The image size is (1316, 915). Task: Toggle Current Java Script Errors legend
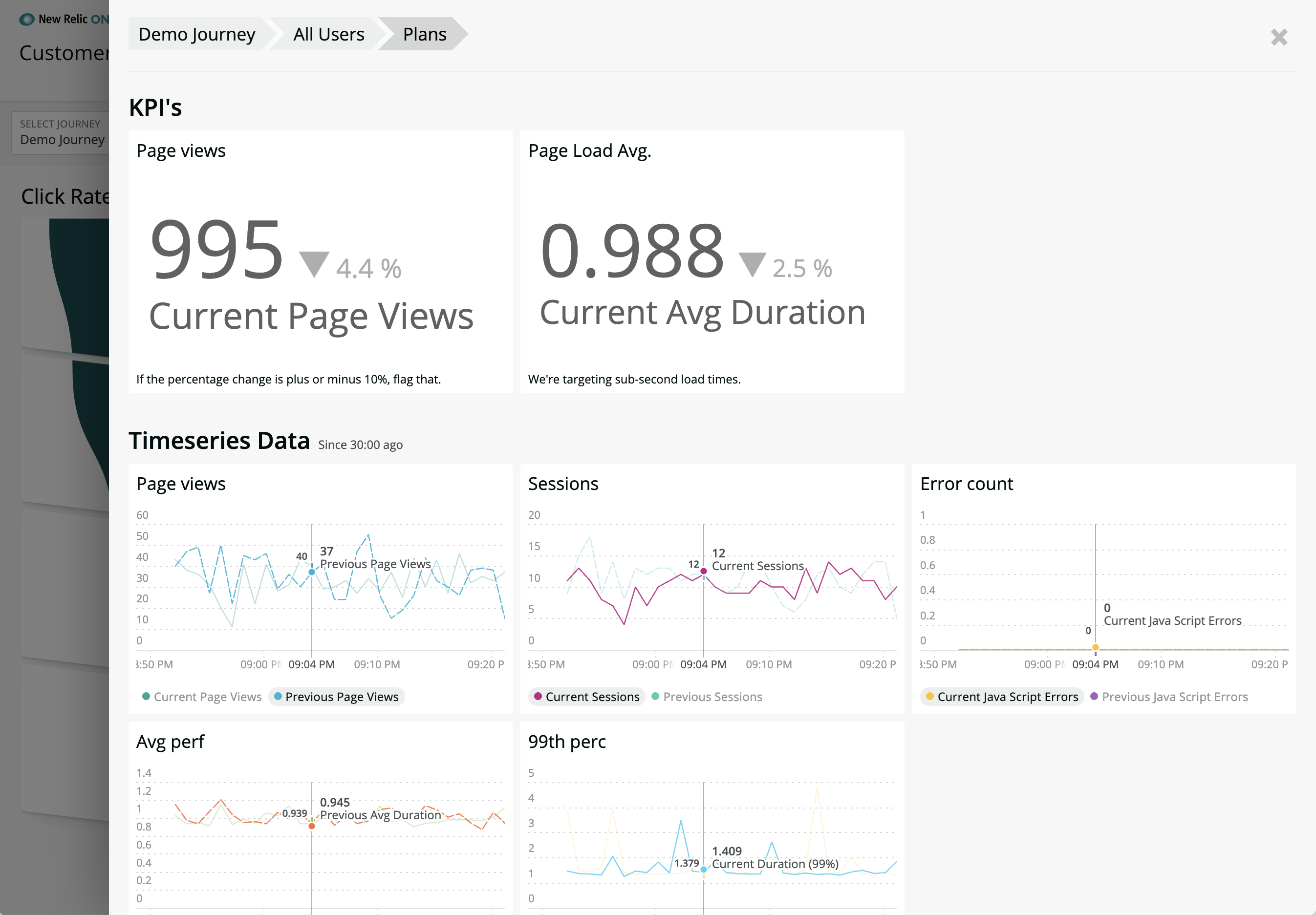tap(1002, 697)
